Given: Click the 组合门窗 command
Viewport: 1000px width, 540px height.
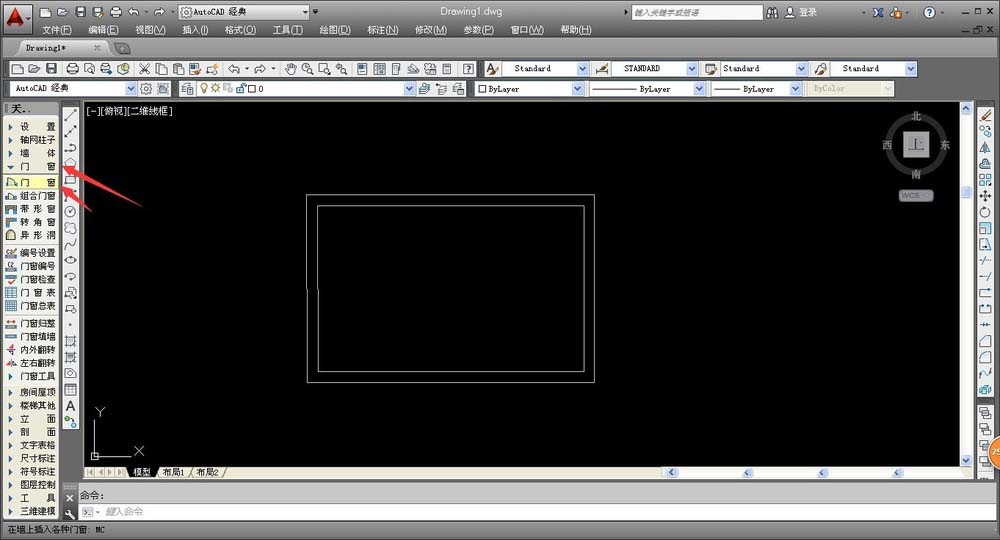Looking at the screenshot, I should (31, 196).
